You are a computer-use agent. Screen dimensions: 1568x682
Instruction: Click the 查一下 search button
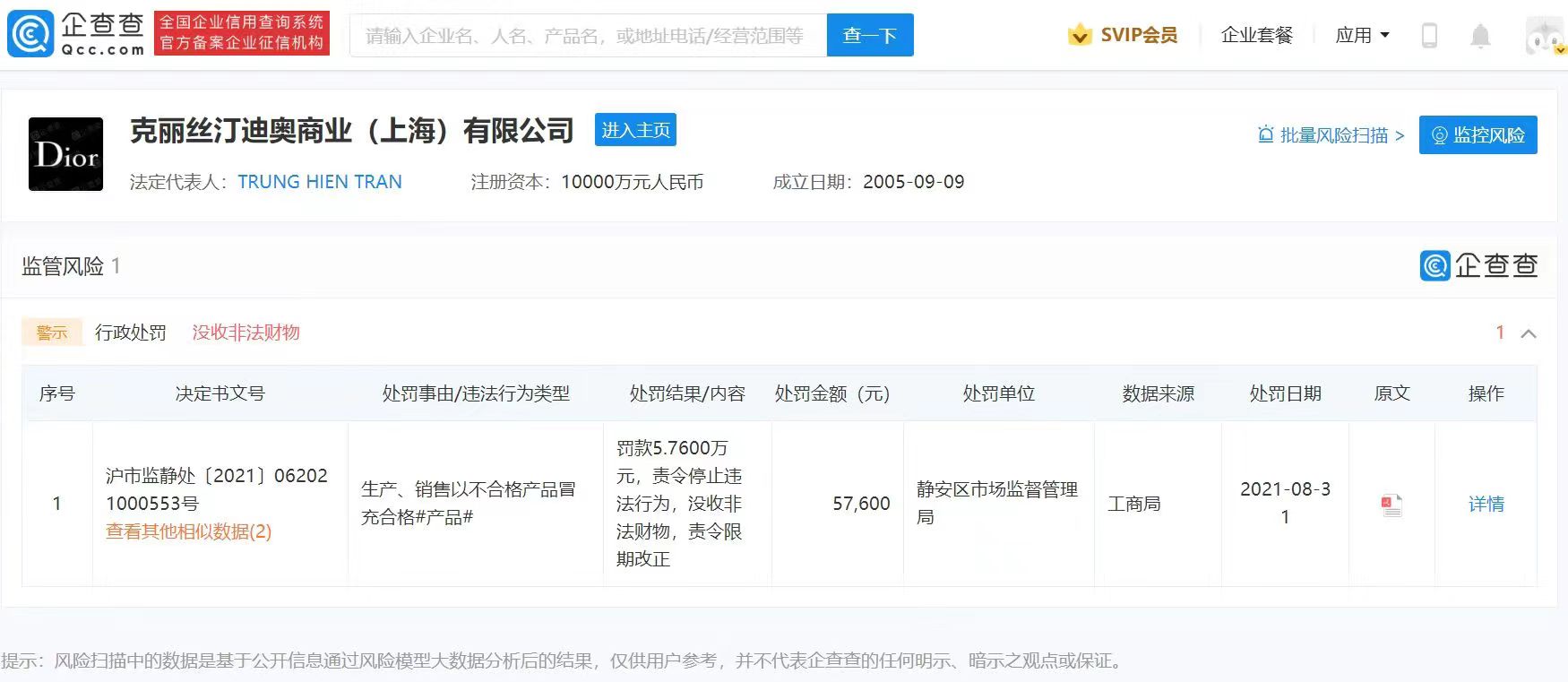coord(870,35)
